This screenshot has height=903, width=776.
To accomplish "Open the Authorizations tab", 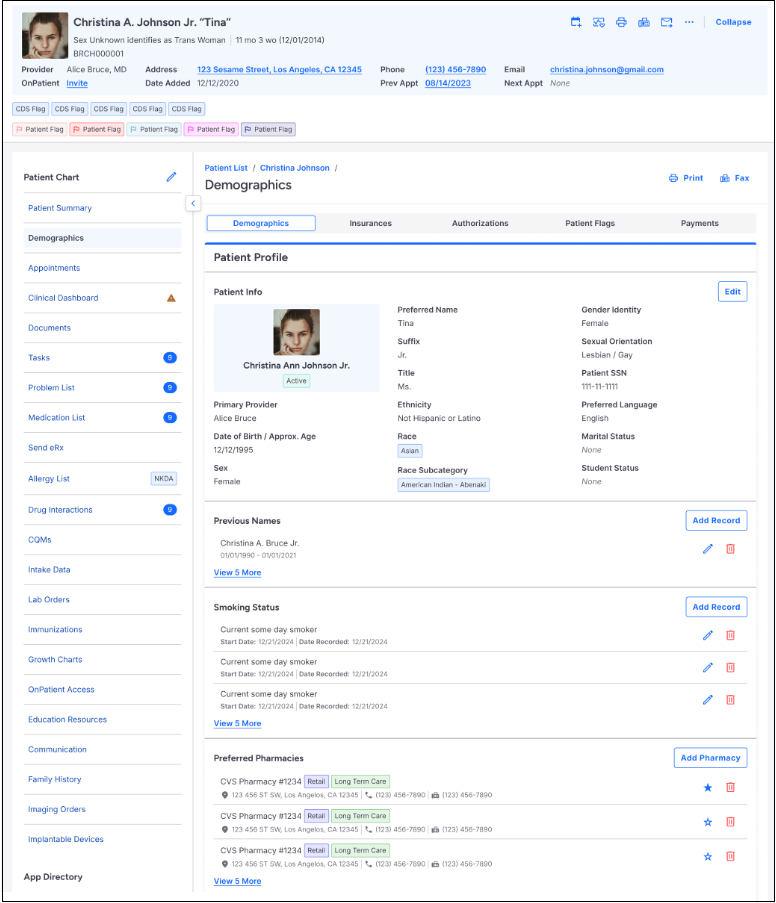I will click(x=480, y=223).
